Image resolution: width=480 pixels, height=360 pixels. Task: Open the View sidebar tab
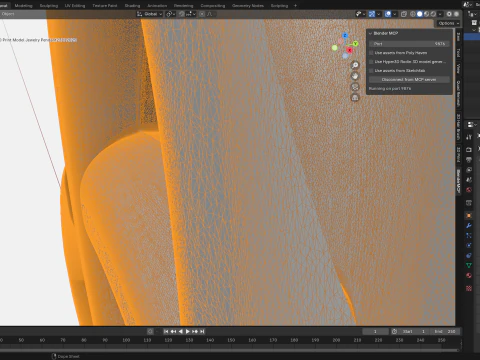(x=458, y=69)
